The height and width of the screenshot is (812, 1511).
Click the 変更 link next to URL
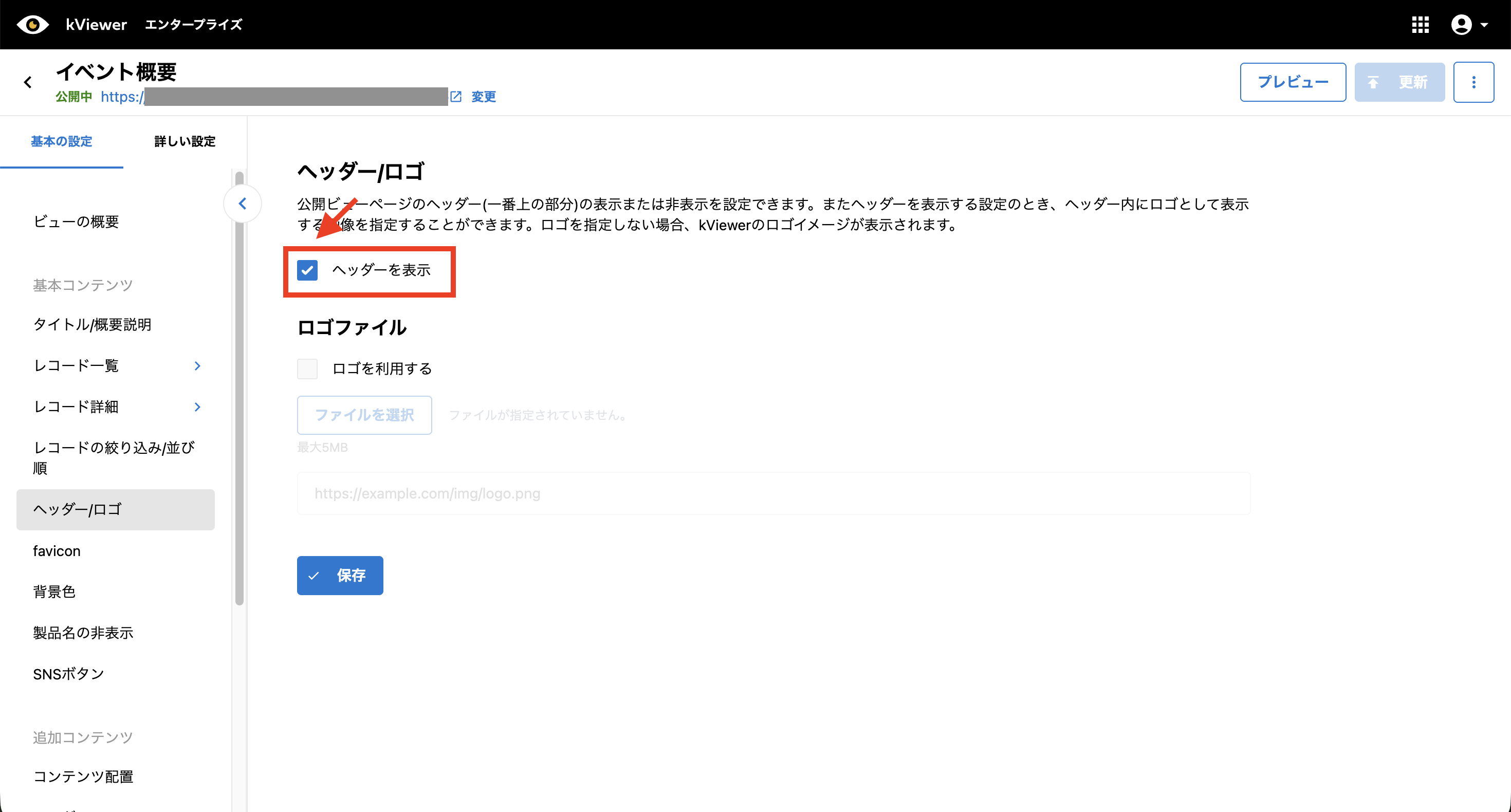[483, 97]
